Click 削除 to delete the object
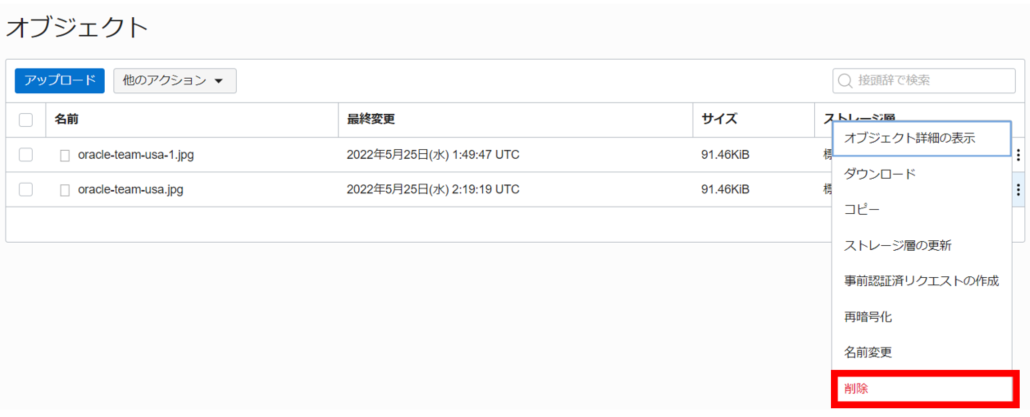 pyautogui.click(x=856, y=388)
